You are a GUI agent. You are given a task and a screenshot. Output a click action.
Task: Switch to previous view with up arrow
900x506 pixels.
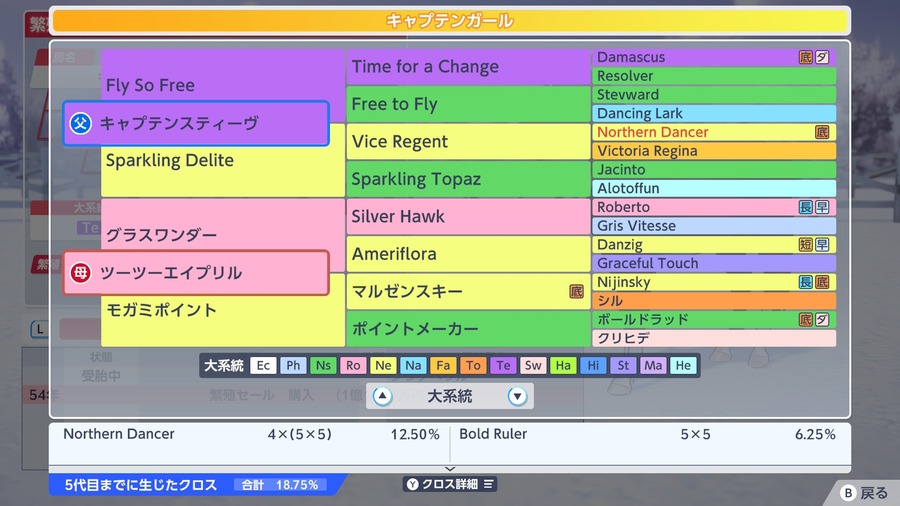coord(382,396)
